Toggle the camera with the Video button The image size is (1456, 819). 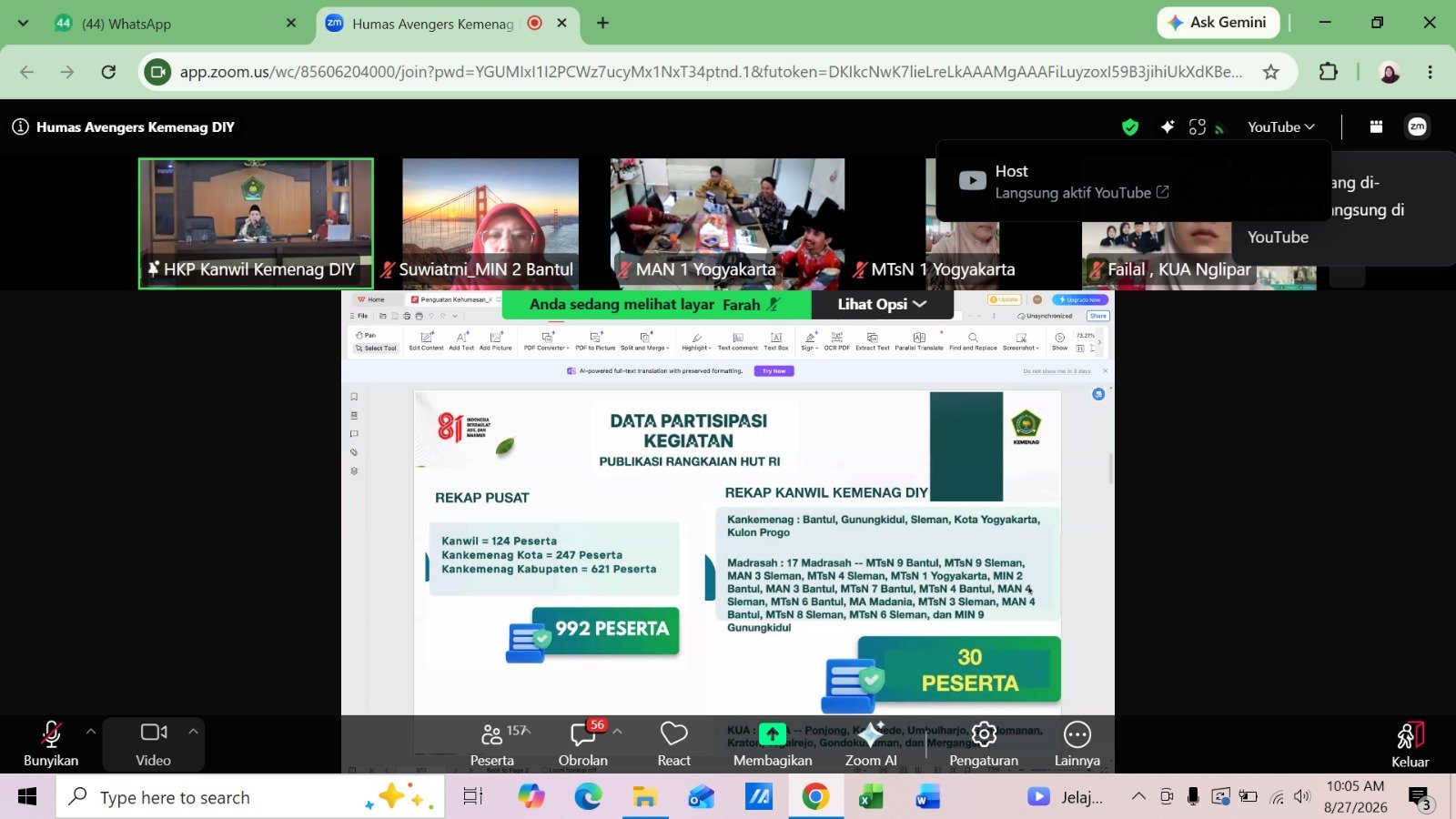click(153, 743)
